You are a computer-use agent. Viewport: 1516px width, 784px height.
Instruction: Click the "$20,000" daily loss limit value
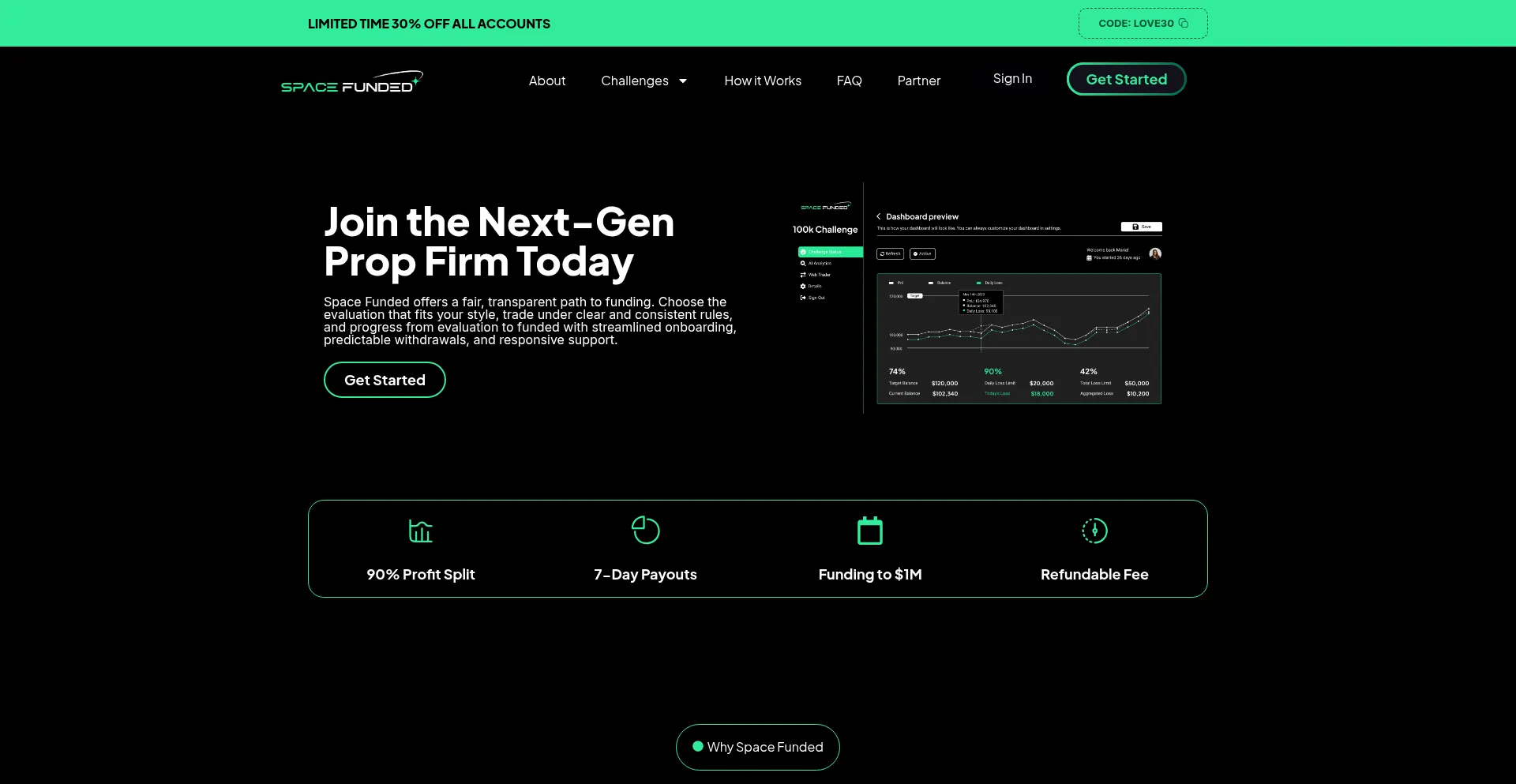click(1041, 383)
